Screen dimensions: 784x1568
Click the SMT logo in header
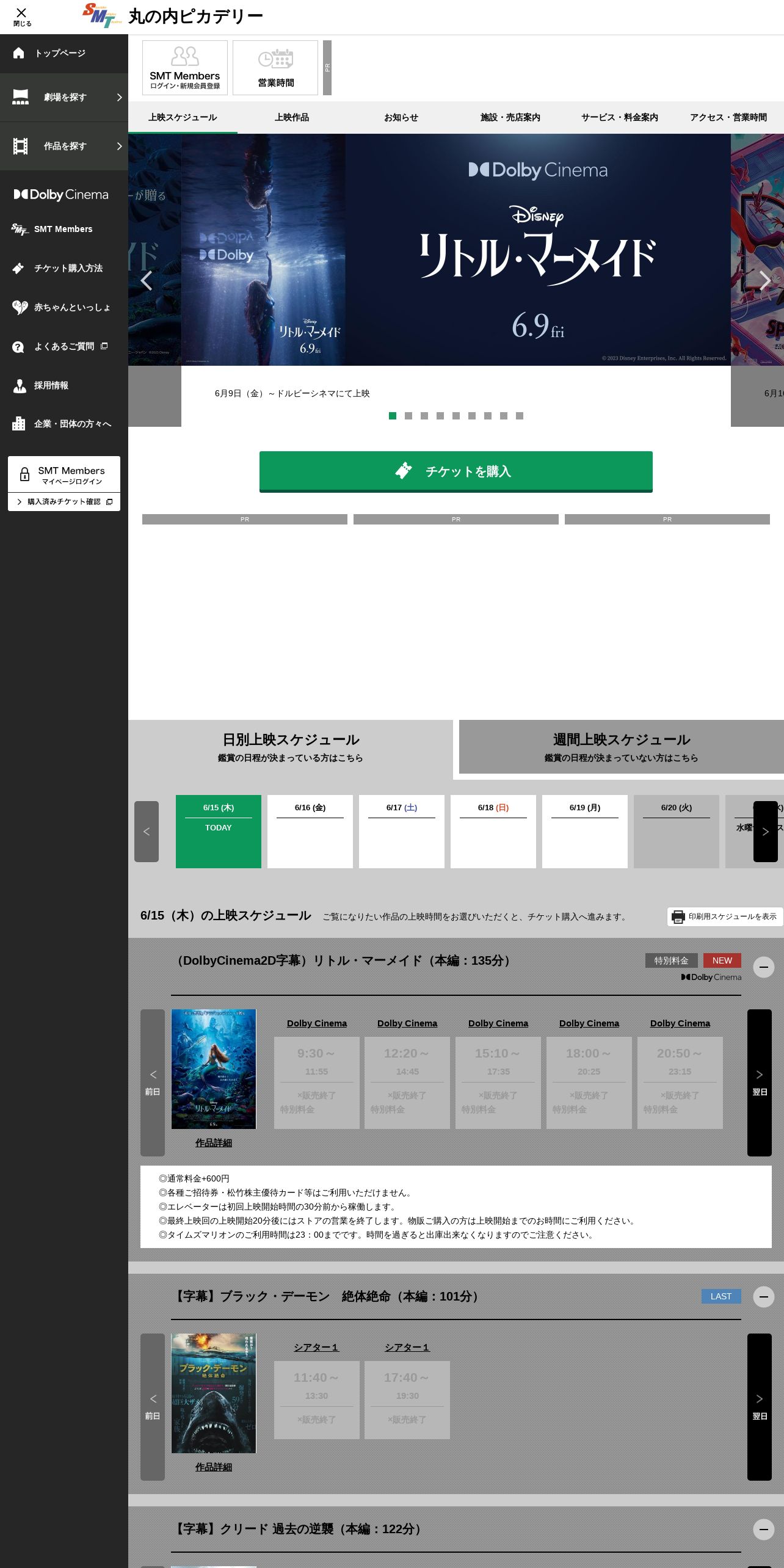click(x=103, y=16)
